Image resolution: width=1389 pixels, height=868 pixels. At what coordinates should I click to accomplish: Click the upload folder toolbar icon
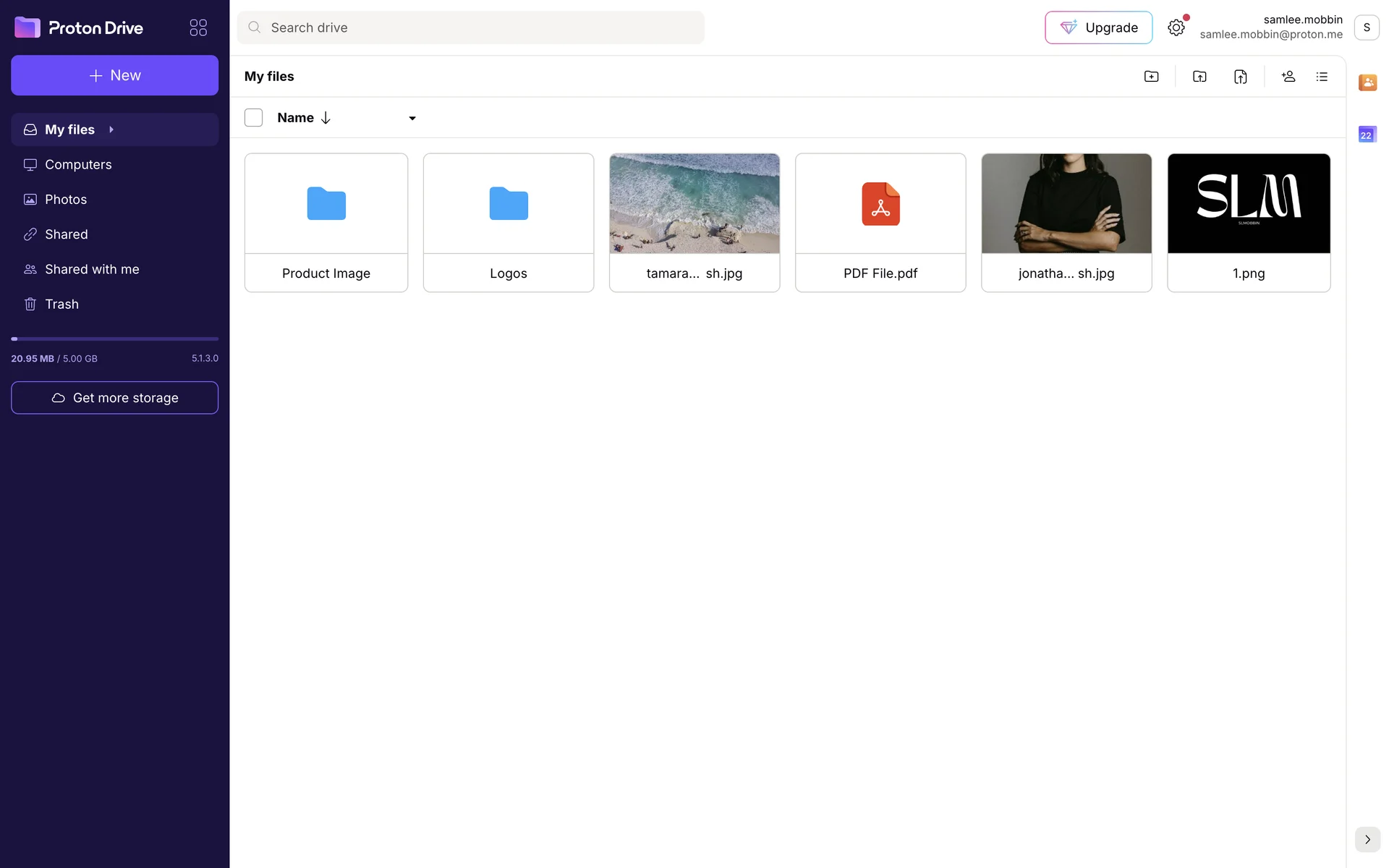[x=1199, y=77]
